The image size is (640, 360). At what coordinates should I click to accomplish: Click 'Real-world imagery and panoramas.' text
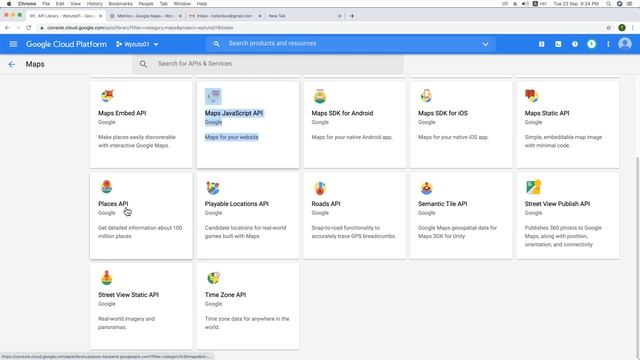(127, 323)
